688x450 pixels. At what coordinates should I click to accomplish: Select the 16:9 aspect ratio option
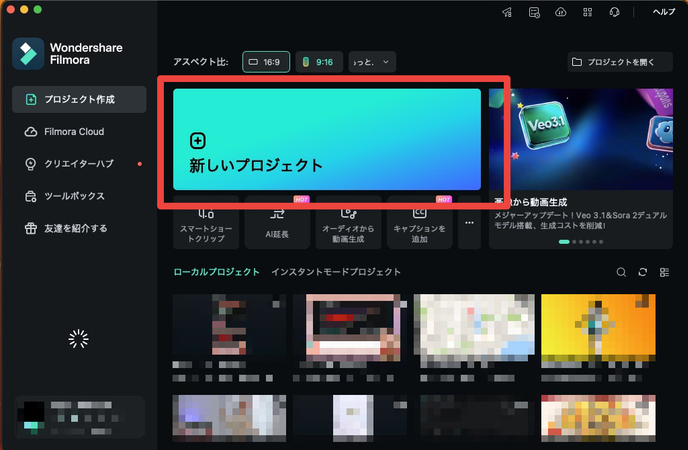(266, 62)
